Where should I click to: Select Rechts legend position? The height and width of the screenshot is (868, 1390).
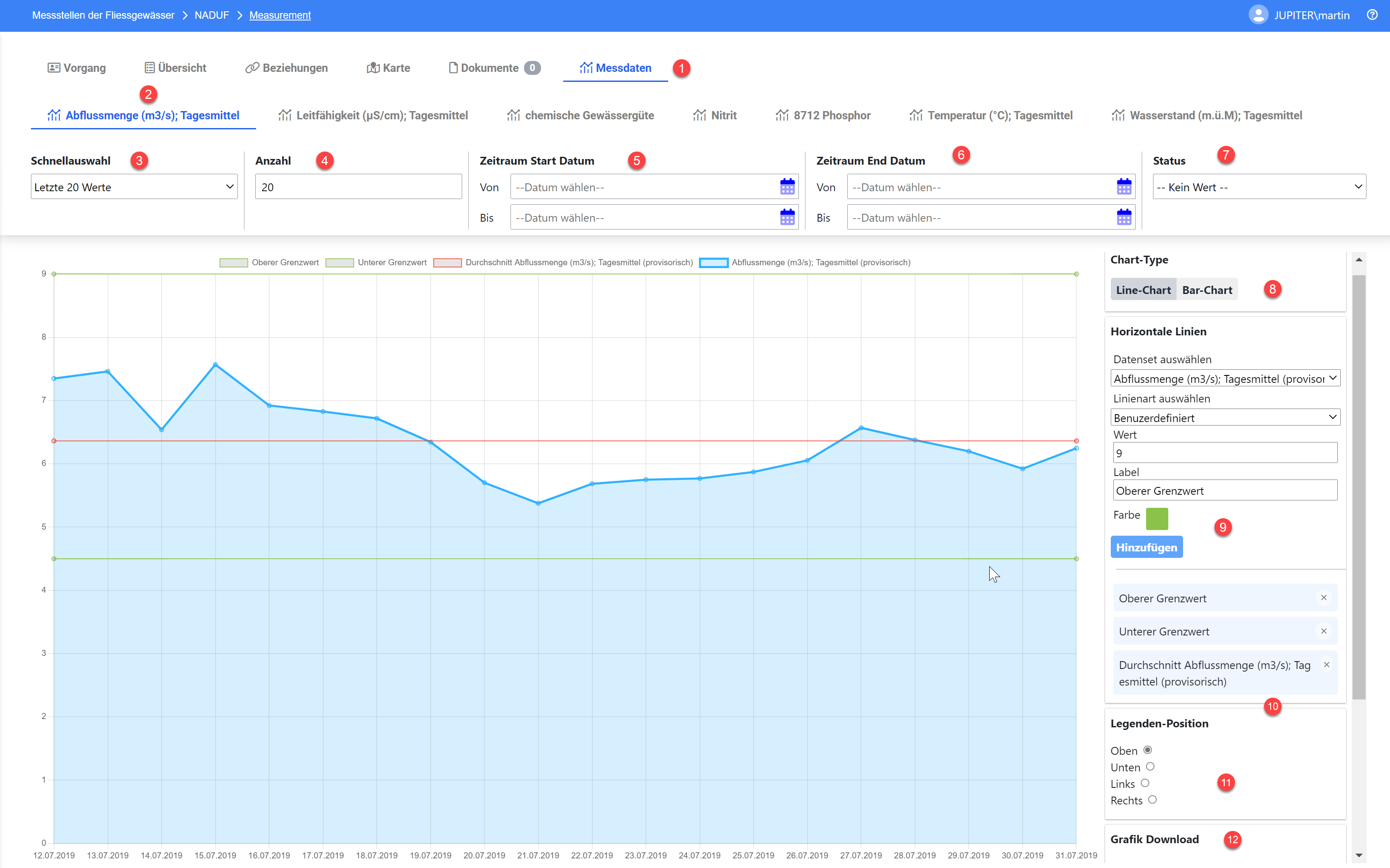point(1152,800)
